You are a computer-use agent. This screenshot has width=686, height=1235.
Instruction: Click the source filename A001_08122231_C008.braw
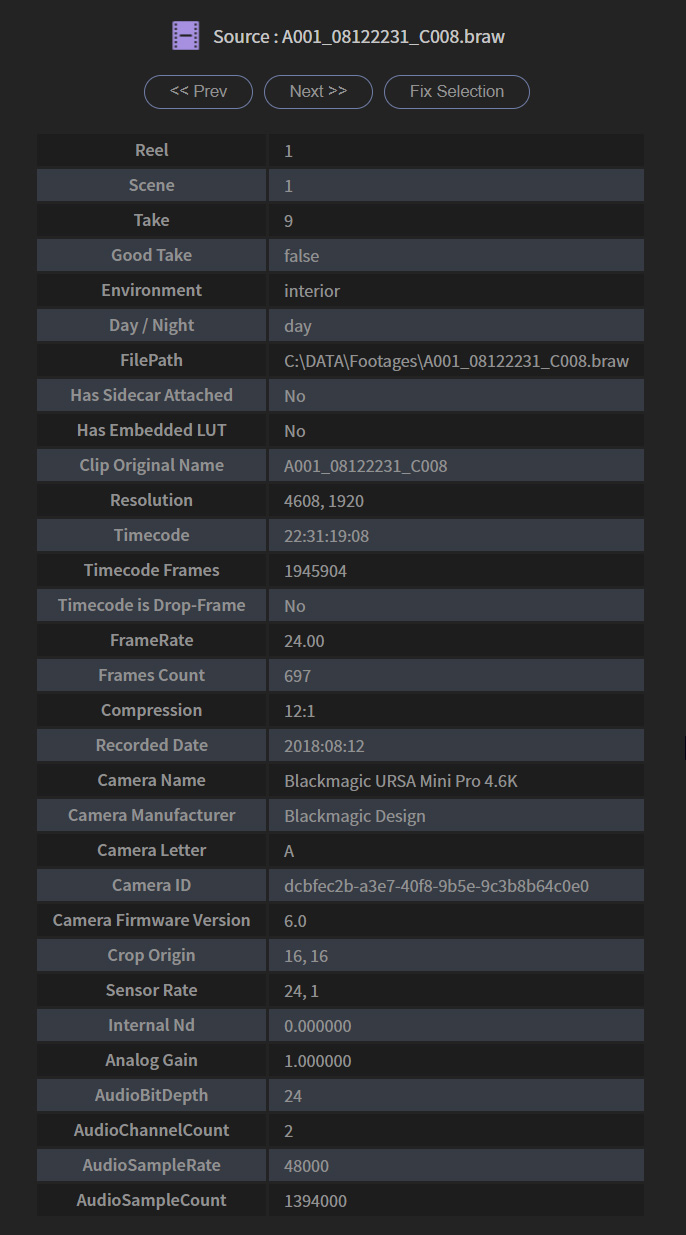tap(360, 35)
